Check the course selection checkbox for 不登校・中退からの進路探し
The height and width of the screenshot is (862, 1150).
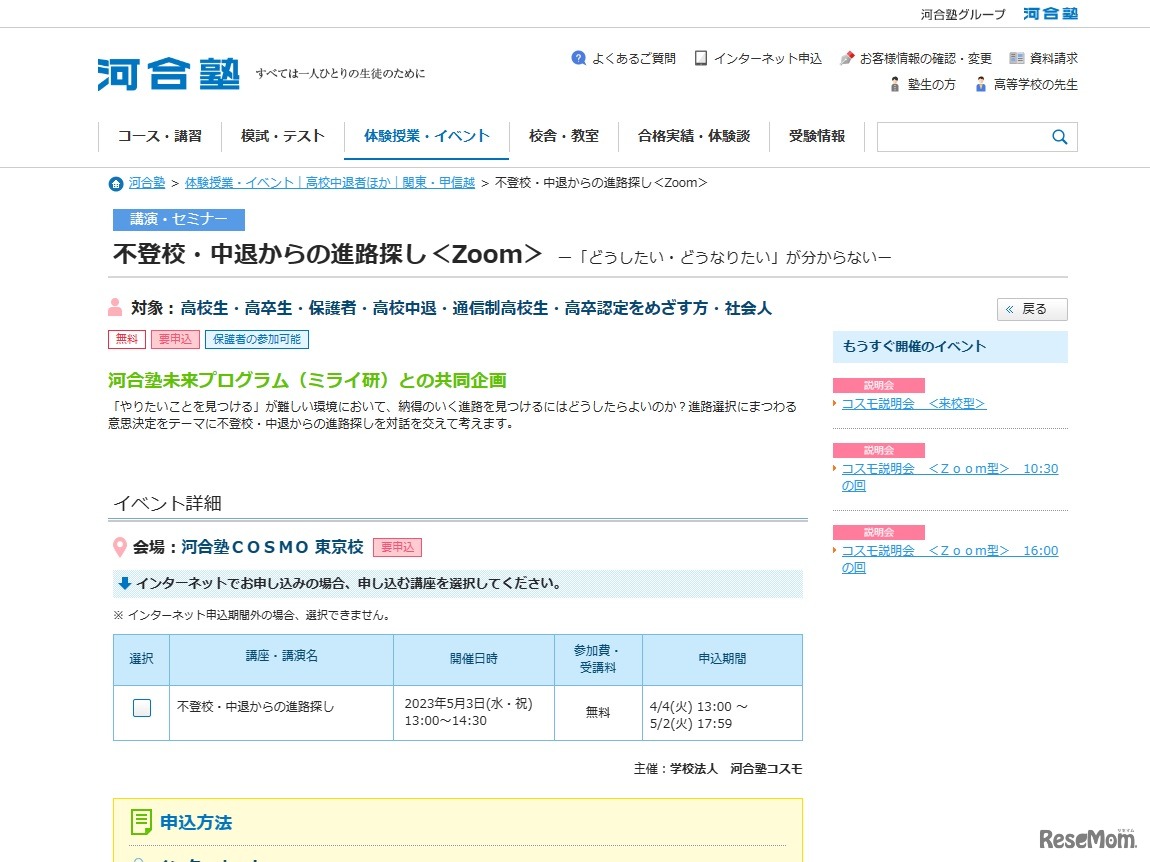tap(141, 706)
